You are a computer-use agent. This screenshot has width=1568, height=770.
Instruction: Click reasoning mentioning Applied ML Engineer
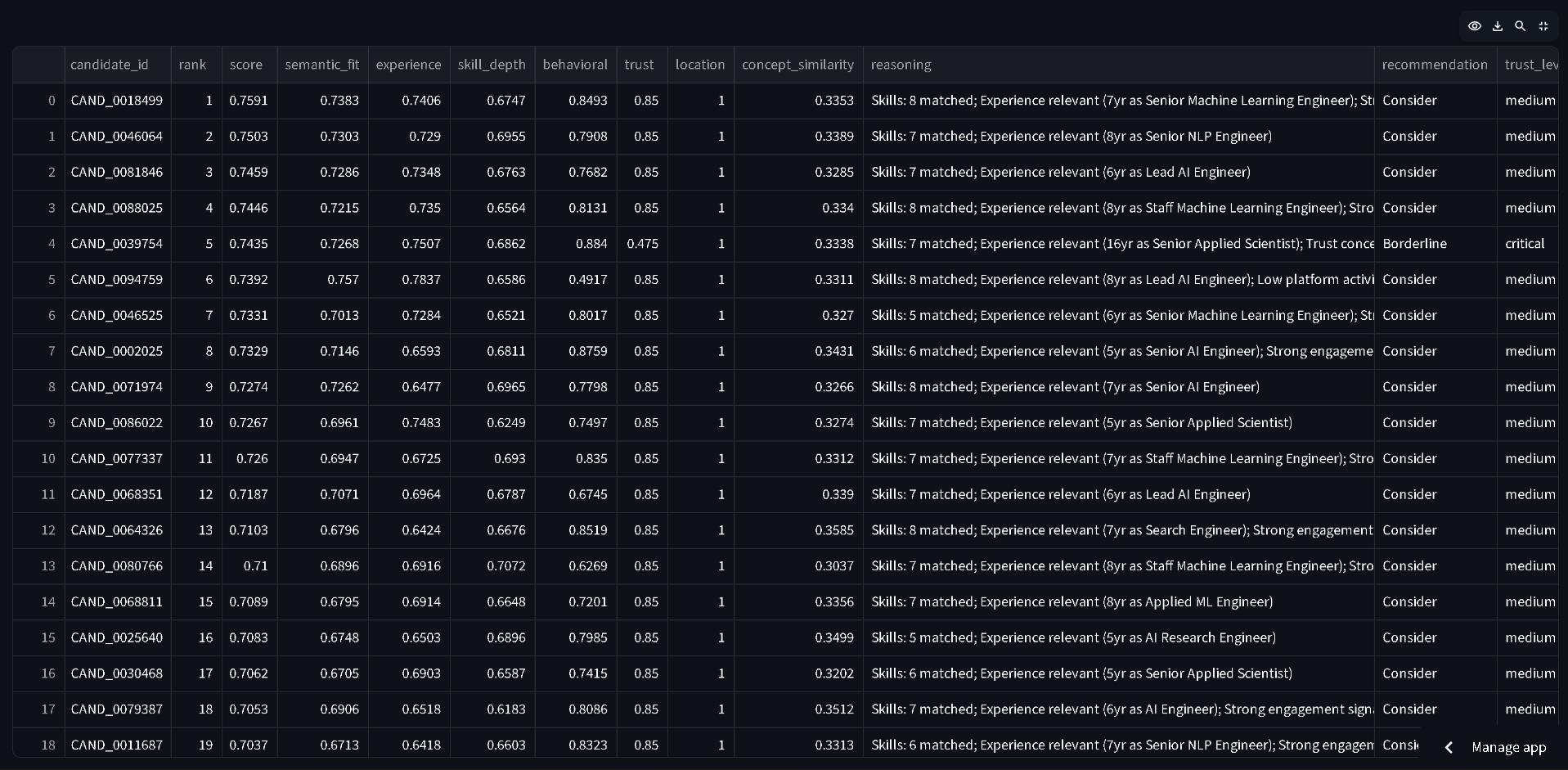pyautogui.click(x=1119, y=602)
